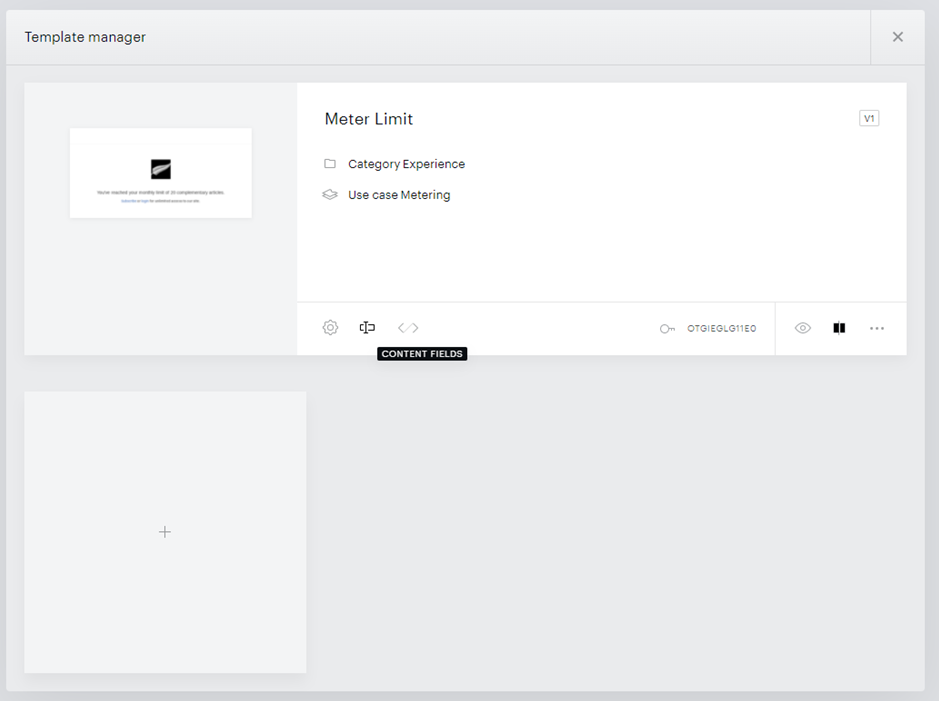
Task: Open the V1 version badge
Action: (869, 119)
